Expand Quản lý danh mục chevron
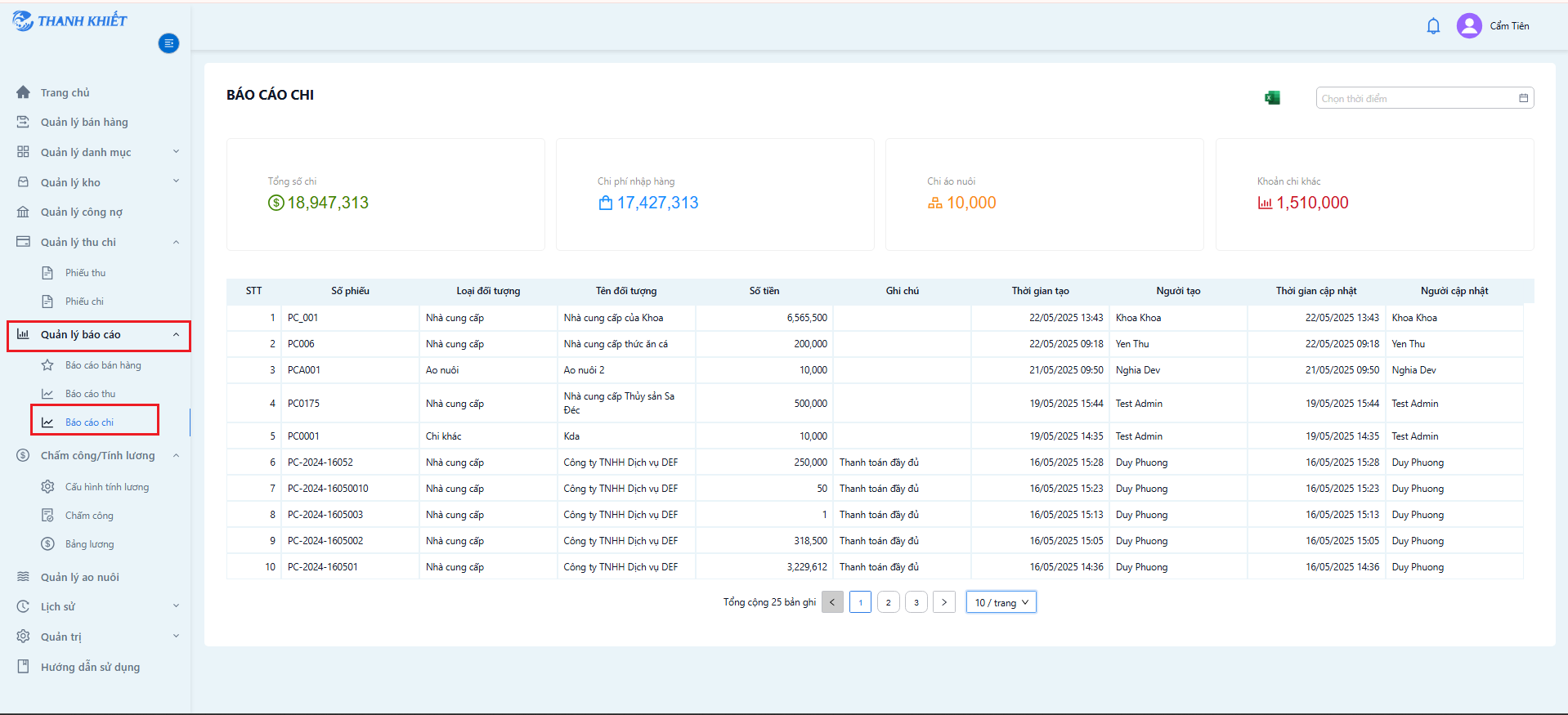 tap(176, 151)
